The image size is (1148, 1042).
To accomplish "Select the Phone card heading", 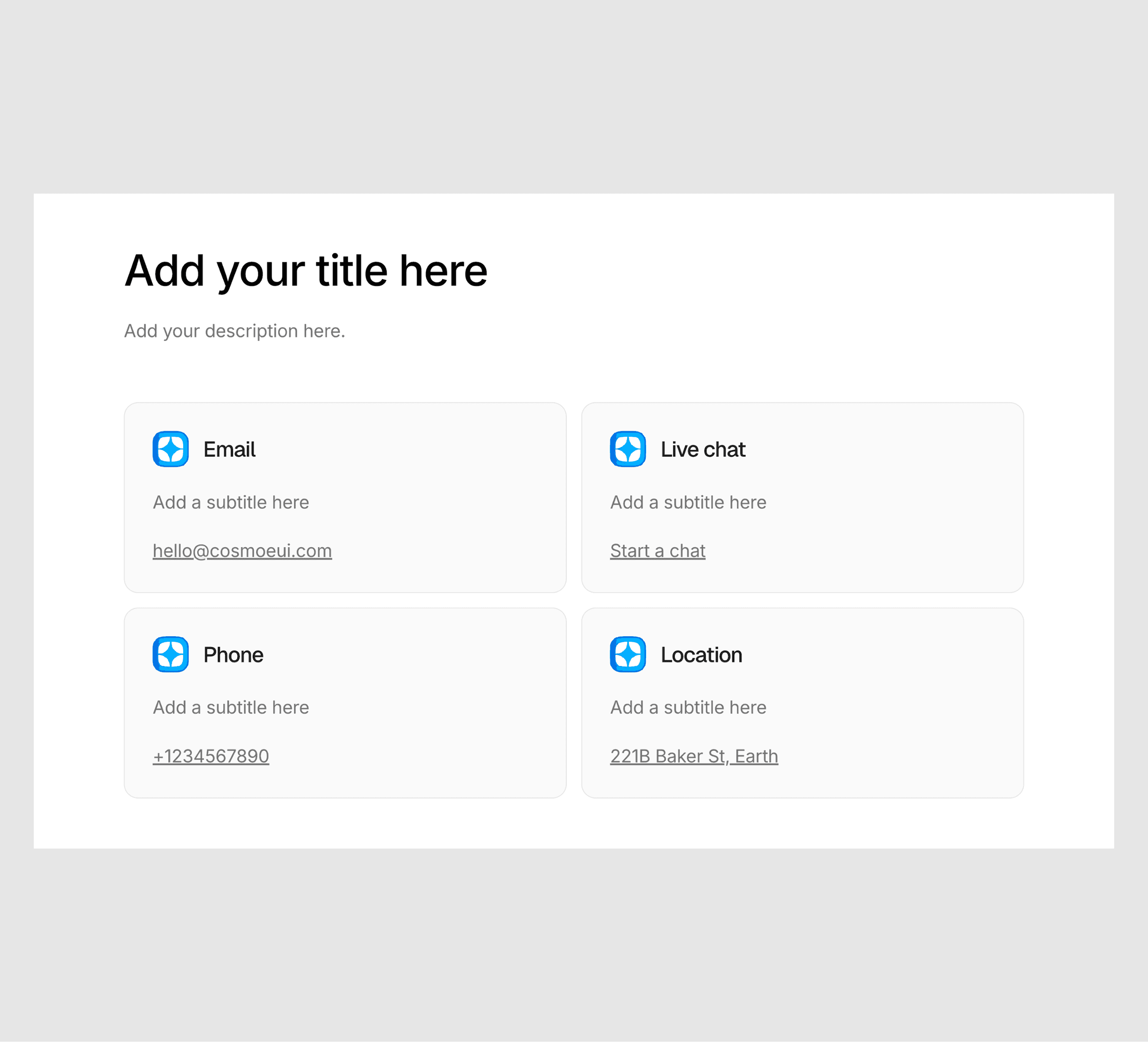I will pyautogui.click(x=233, y=654).
